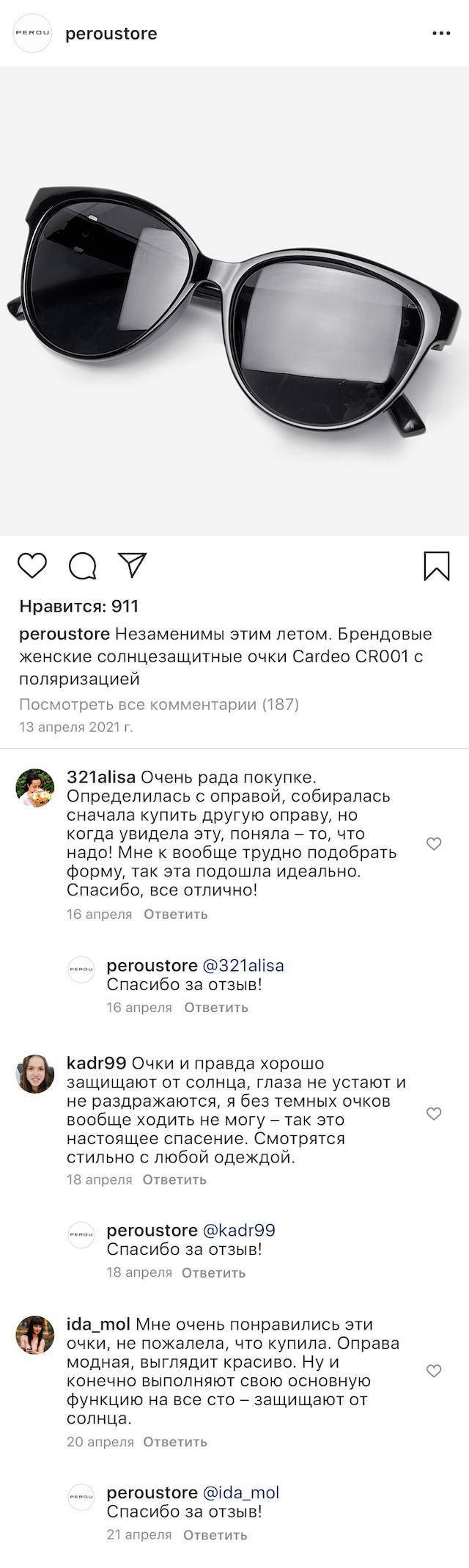Reply to 321alisa's comment
Viewport: 469px width, 1568px height.
pos(176,915)
